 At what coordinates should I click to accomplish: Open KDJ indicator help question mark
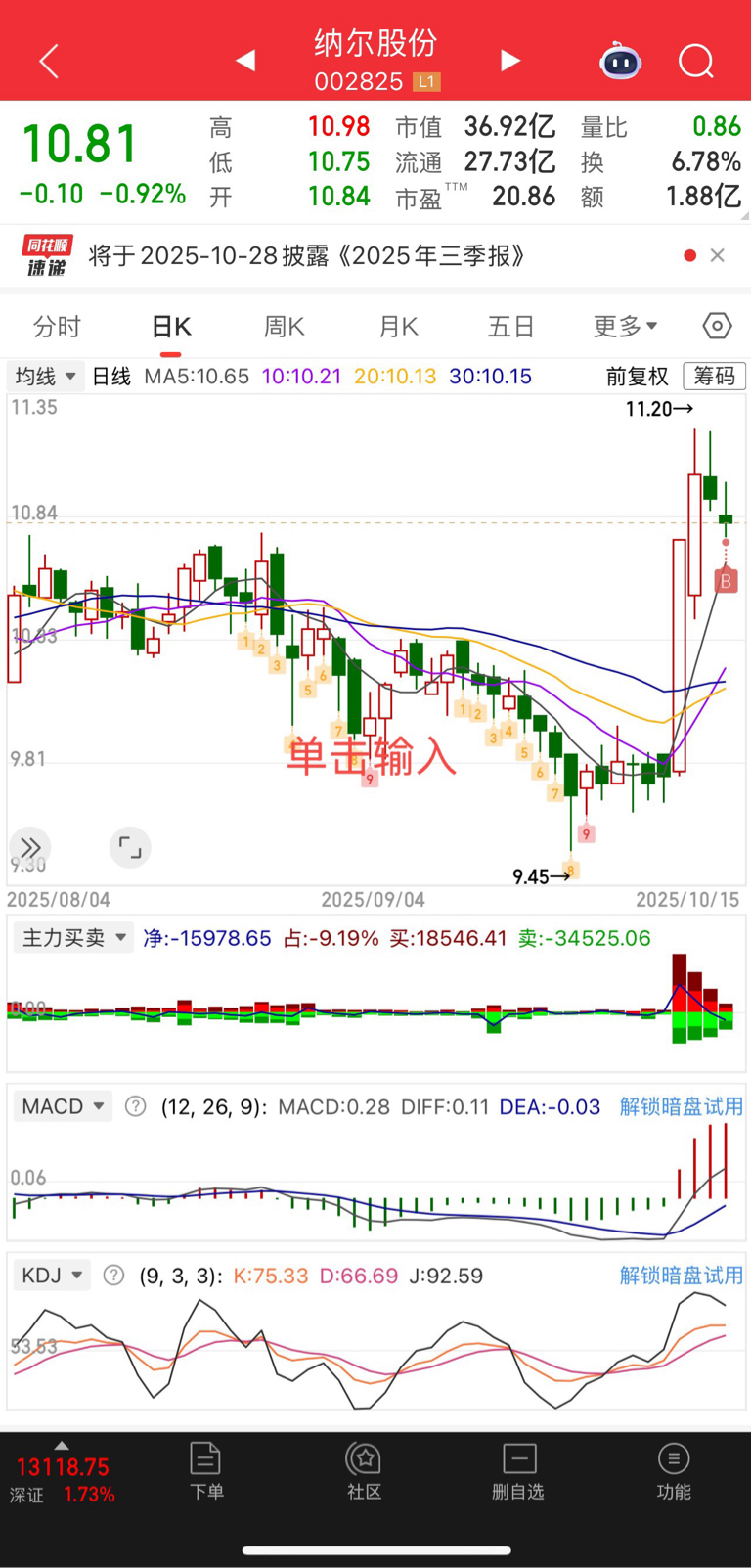coord(113,1275)
